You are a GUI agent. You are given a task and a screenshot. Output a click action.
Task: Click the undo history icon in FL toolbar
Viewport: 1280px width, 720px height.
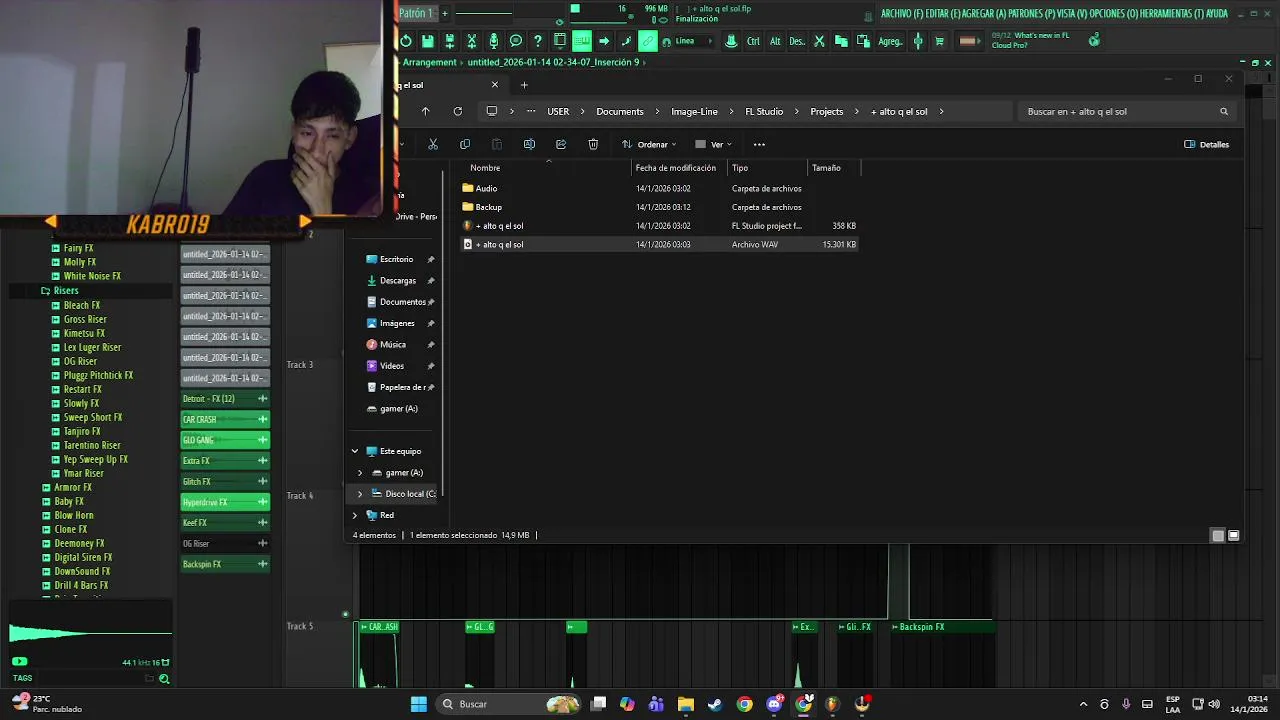coord(405,41)
